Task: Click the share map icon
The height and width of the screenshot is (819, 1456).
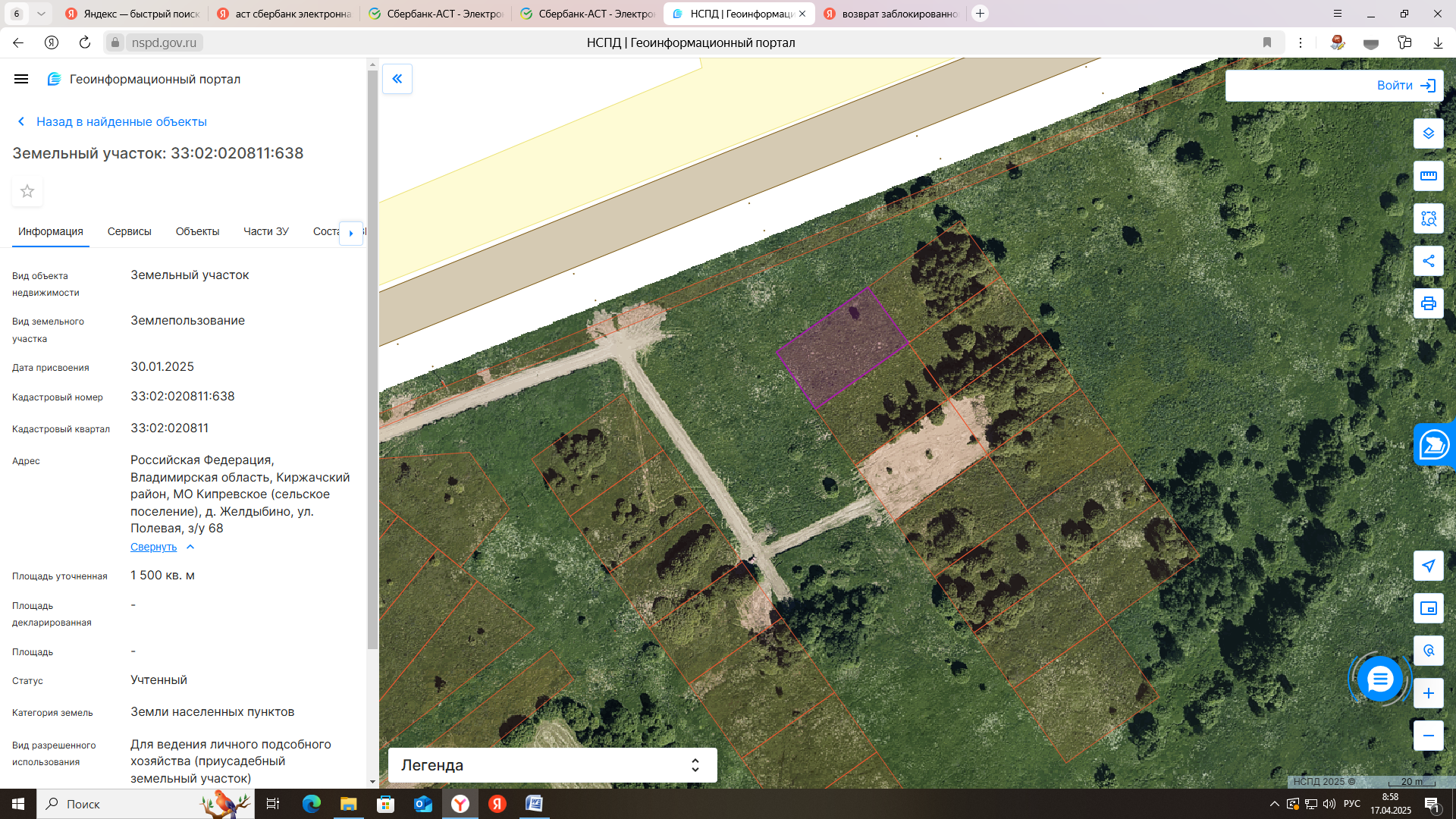Action: [x=1428, y=261]
